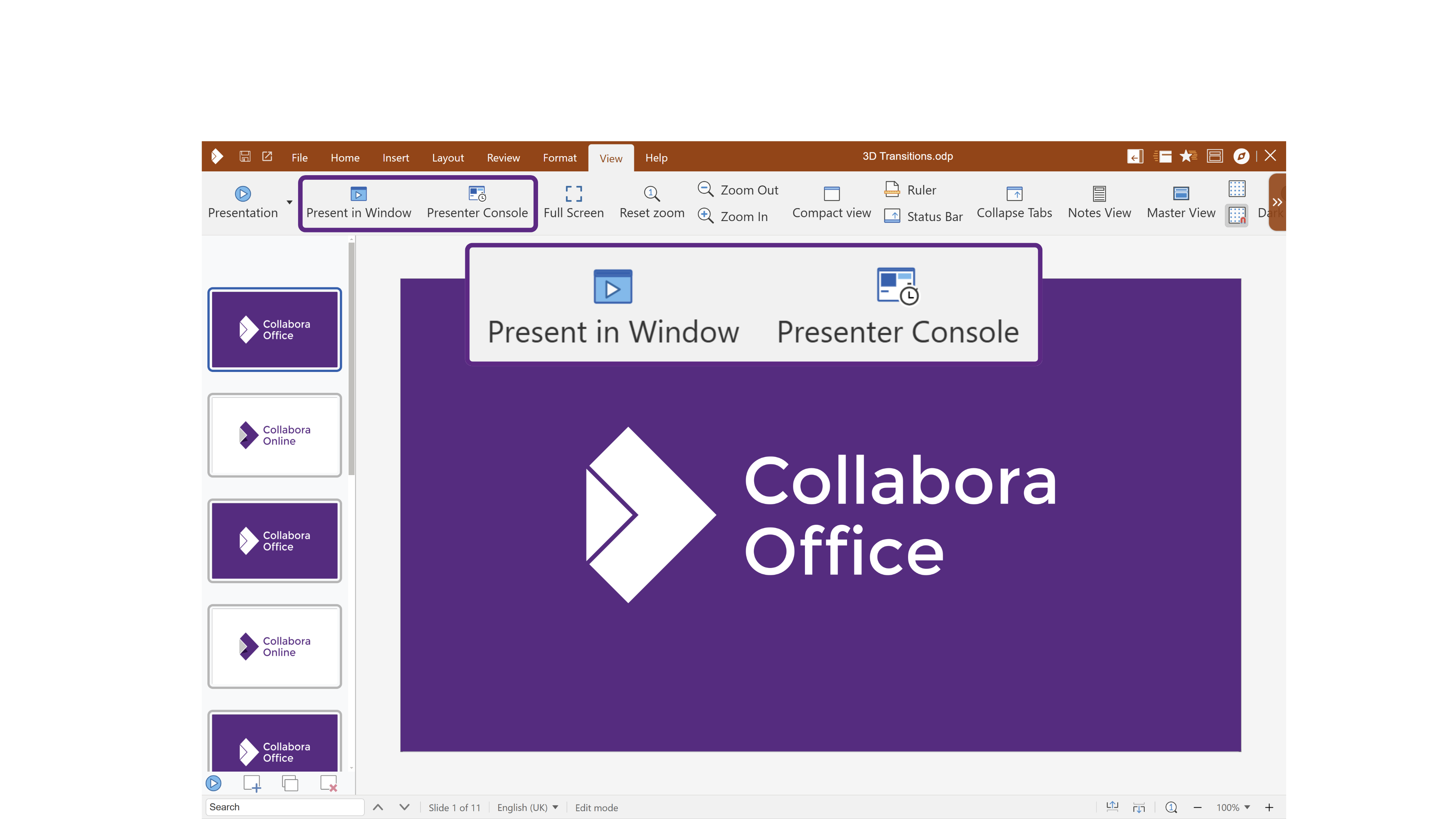Click slide panel vertical scrollbar

coord(351,359)
